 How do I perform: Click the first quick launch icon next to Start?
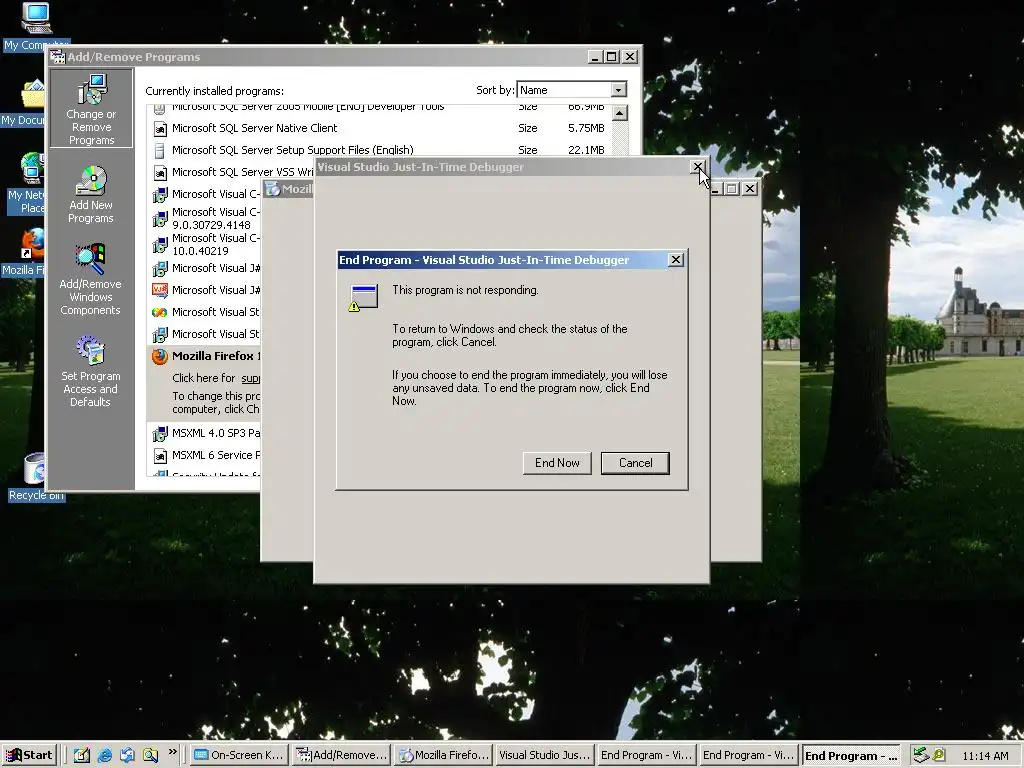coord(81,755)
